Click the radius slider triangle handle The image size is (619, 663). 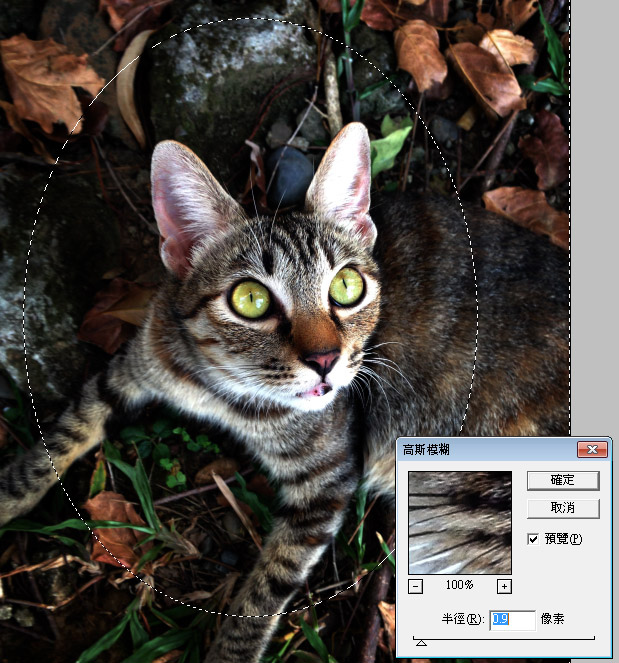[x=421, y=643]
